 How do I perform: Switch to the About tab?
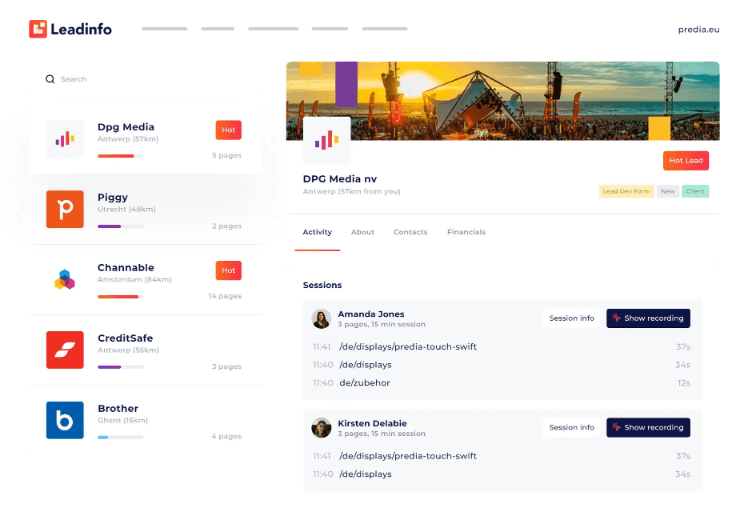tap(362, 232)
